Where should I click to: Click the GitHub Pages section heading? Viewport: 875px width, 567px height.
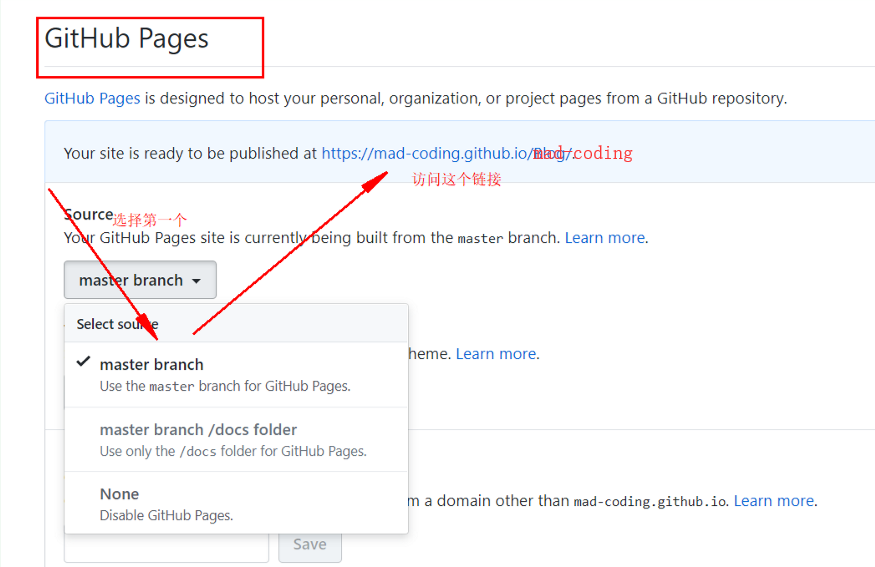tap(127, 39)
